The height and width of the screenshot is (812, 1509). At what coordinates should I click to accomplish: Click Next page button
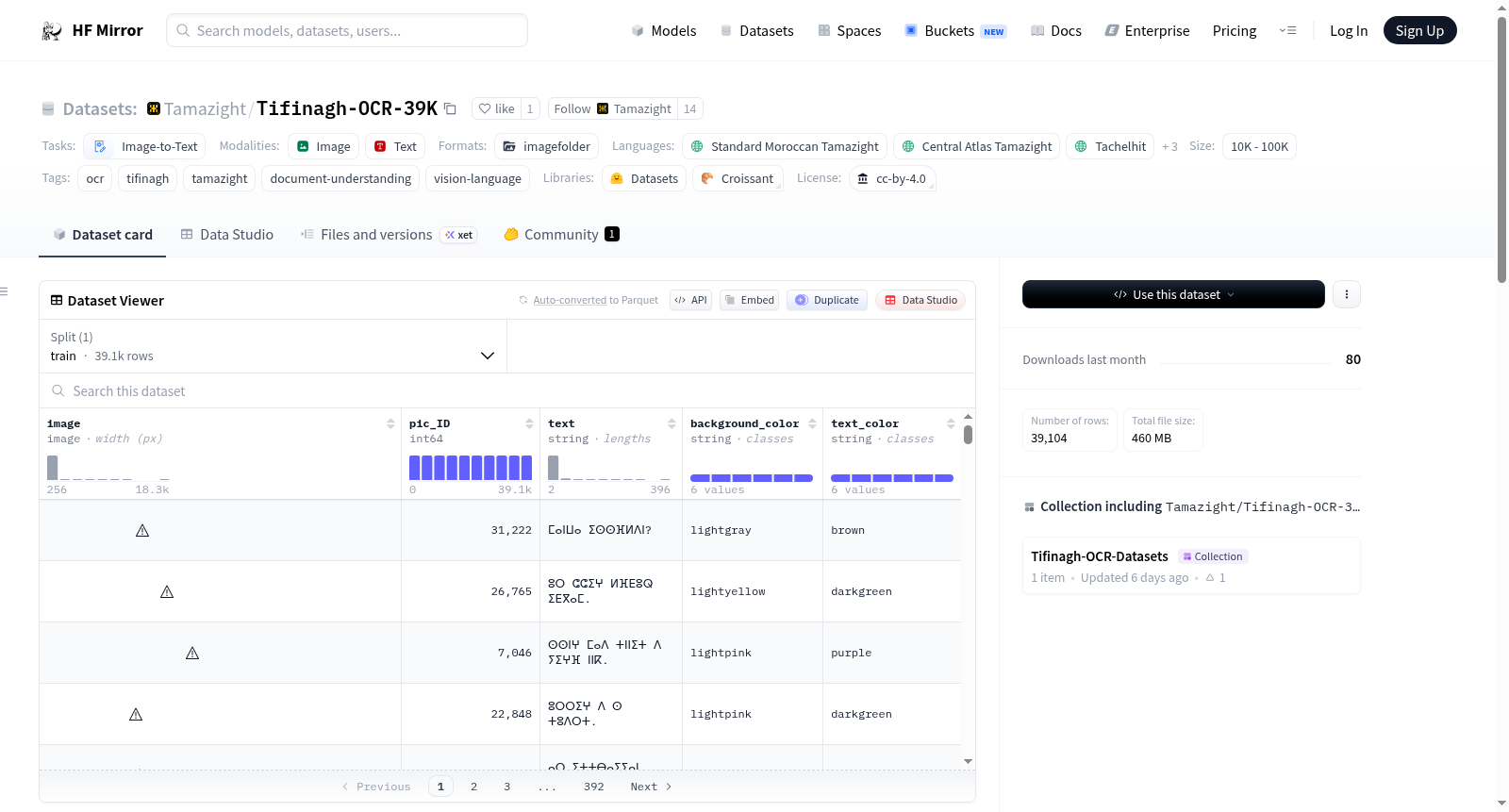coord(651,787)
